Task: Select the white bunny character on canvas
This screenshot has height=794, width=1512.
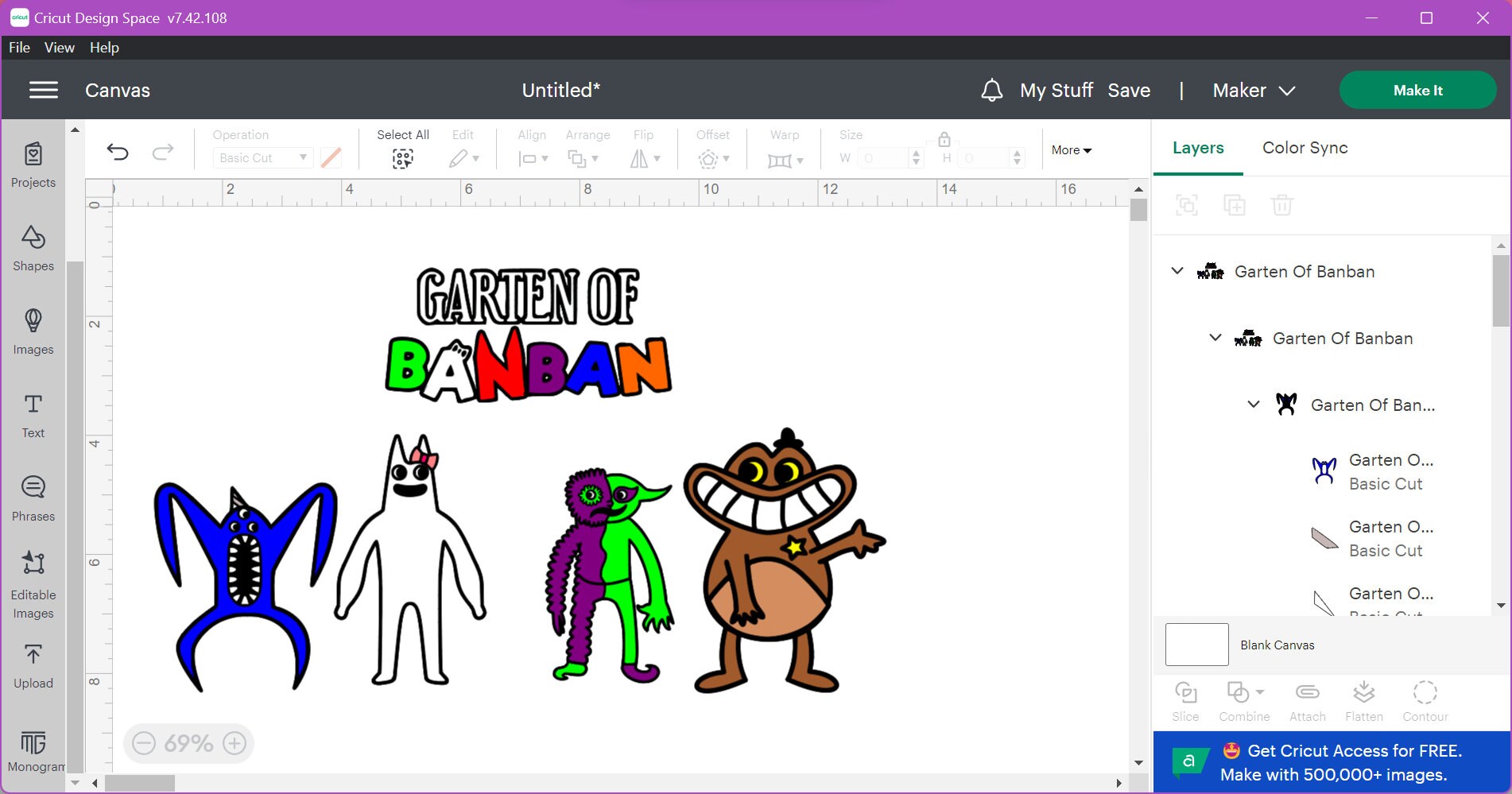Action: click(x=410, y=560)
